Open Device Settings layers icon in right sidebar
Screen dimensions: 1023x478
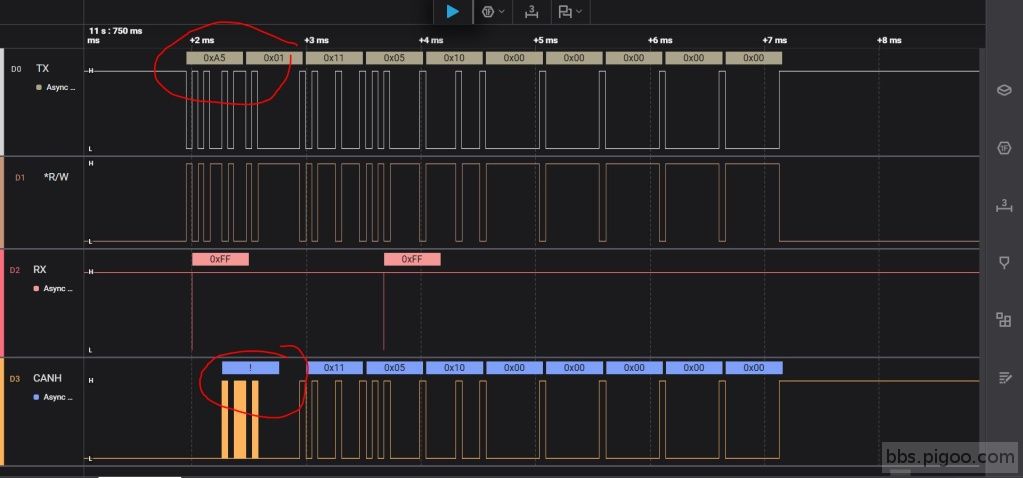[x=1004, y=90]
